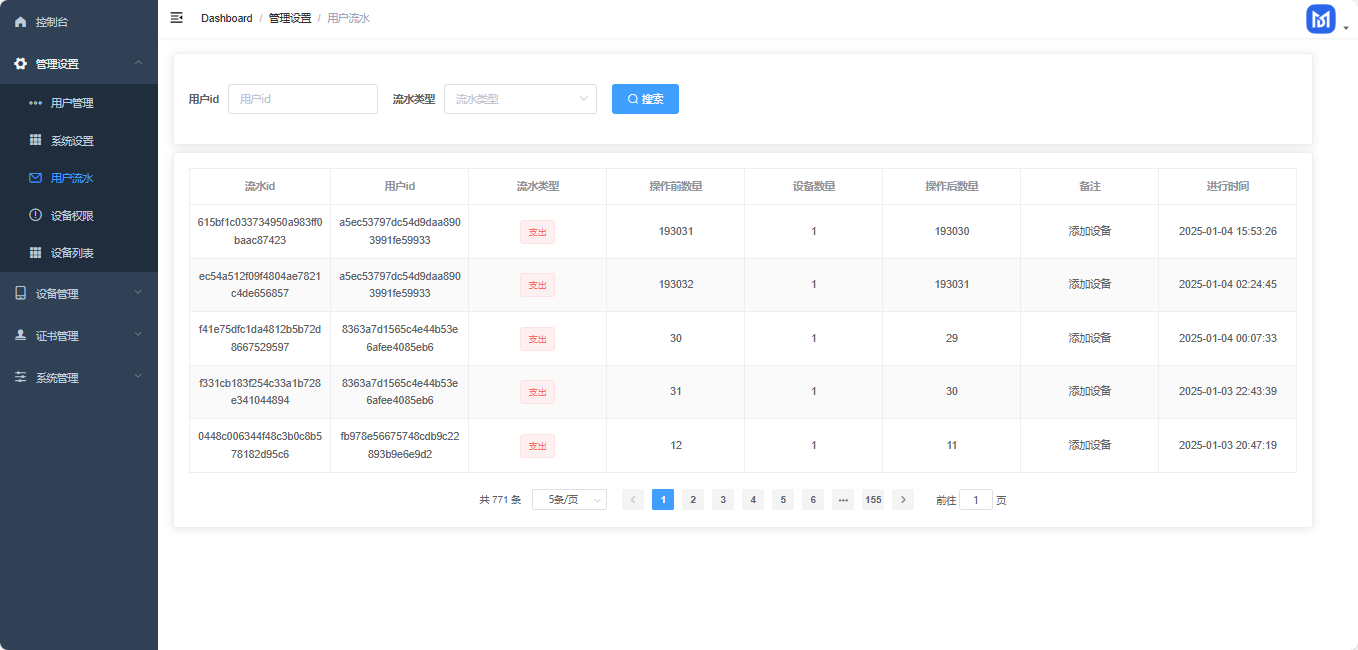The width and height of the screenshot is (1358, 650).
Task: Click the person icon beside 证书管理
Action: pyautogui.click(x=20, y=336)
